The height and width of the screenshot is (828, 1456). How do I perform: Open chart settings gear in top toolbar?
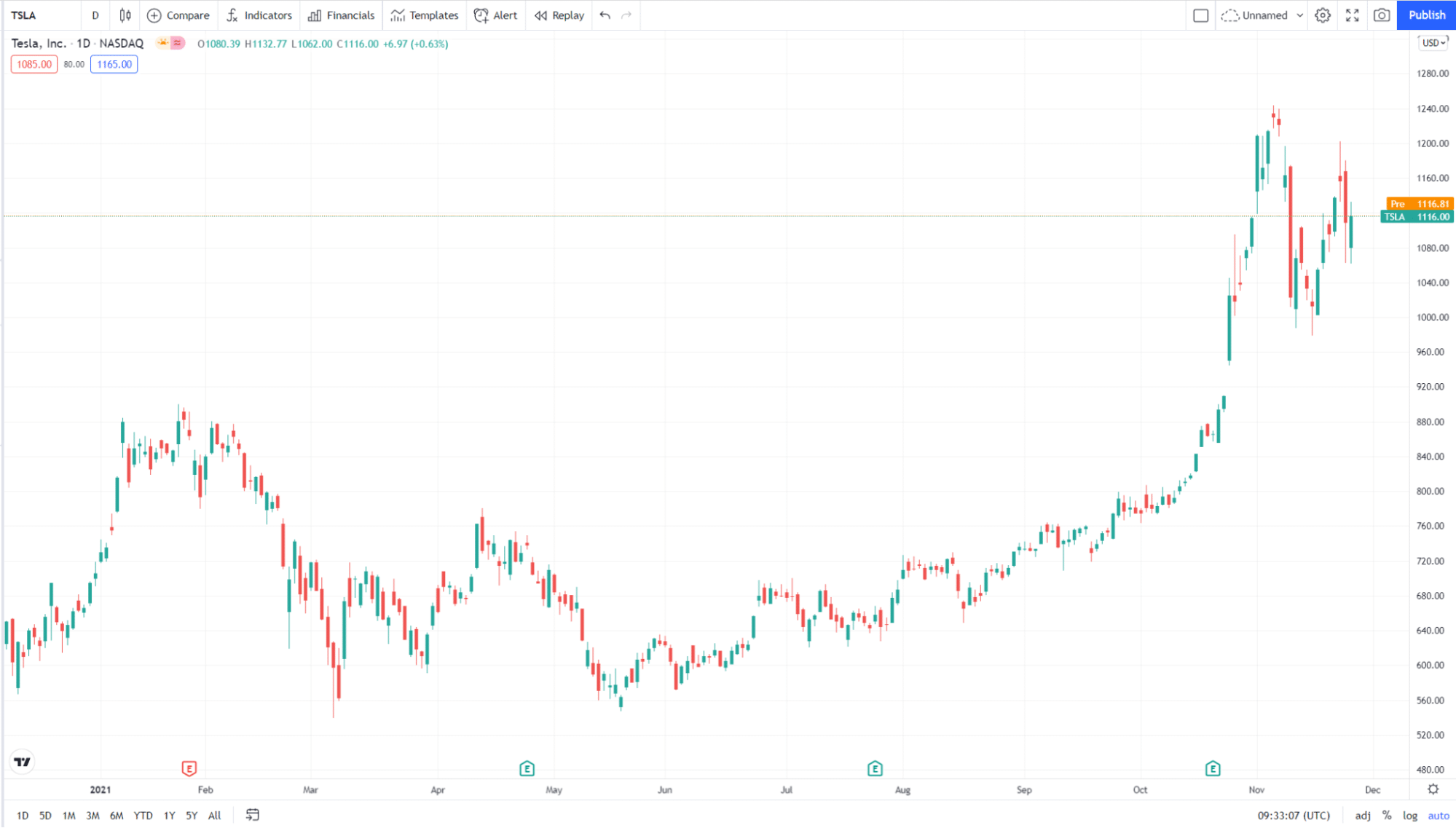pyautogui.click(x=1323, y=15)
